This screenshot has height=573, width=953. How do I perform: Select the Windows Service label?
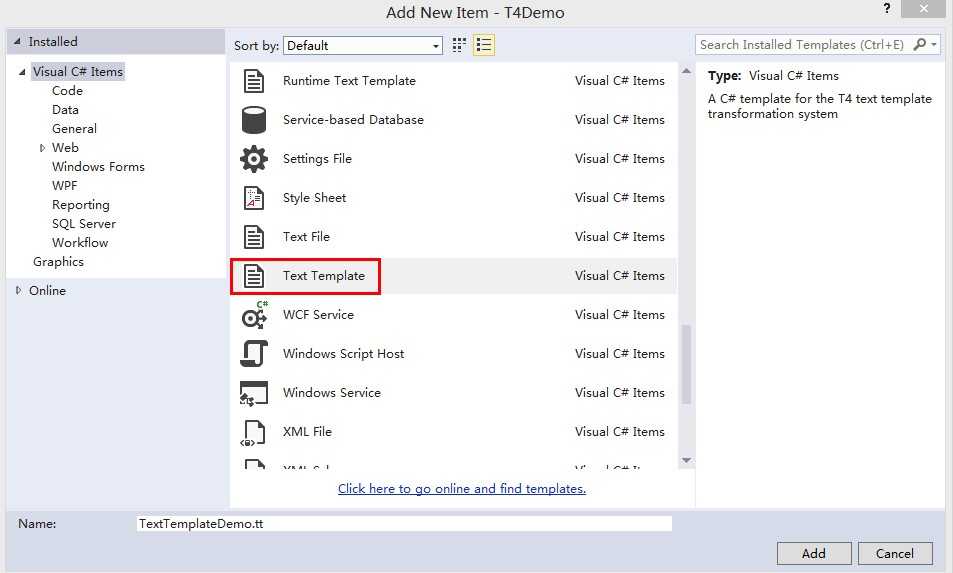332,393
